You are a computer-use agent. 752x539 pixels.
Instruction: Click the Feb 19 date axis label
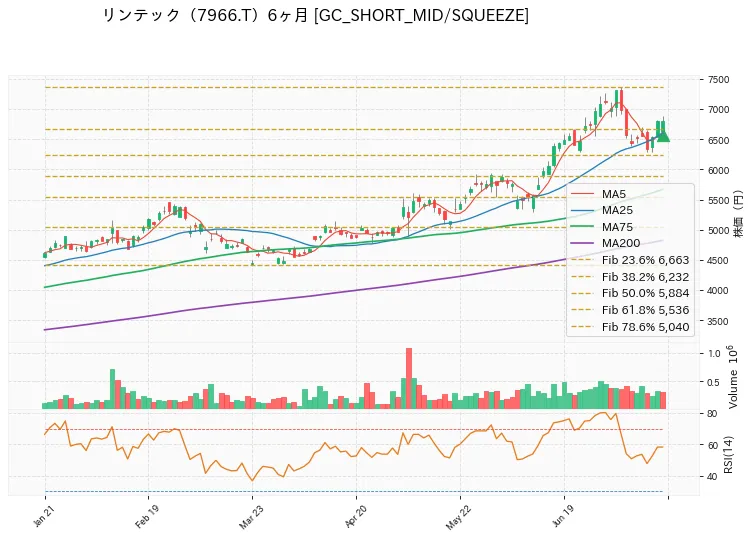click(146, 516)
